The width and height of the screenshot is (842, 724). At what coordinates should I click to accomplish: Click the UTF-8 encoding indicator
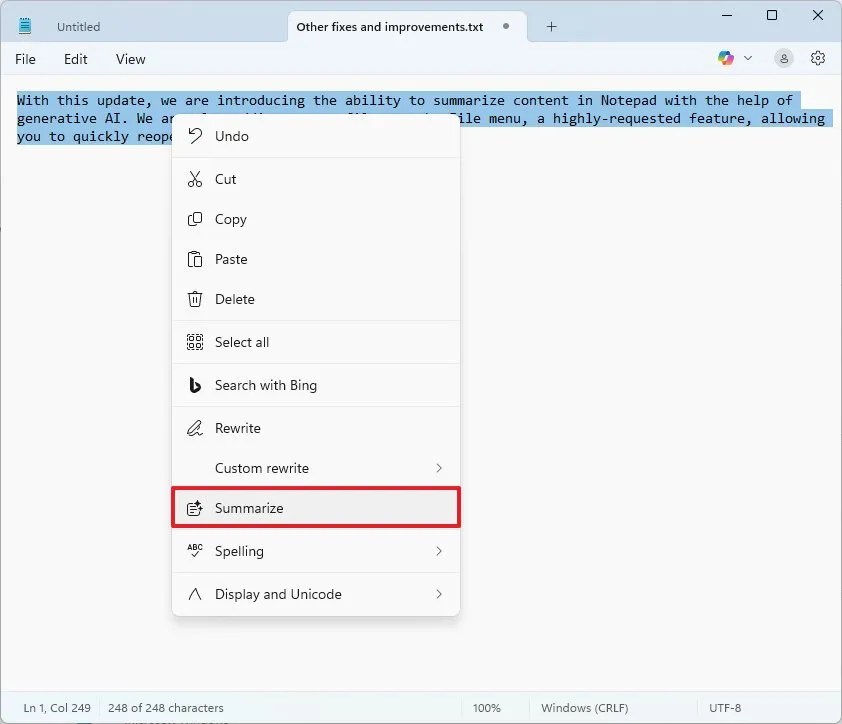(725, 707)
